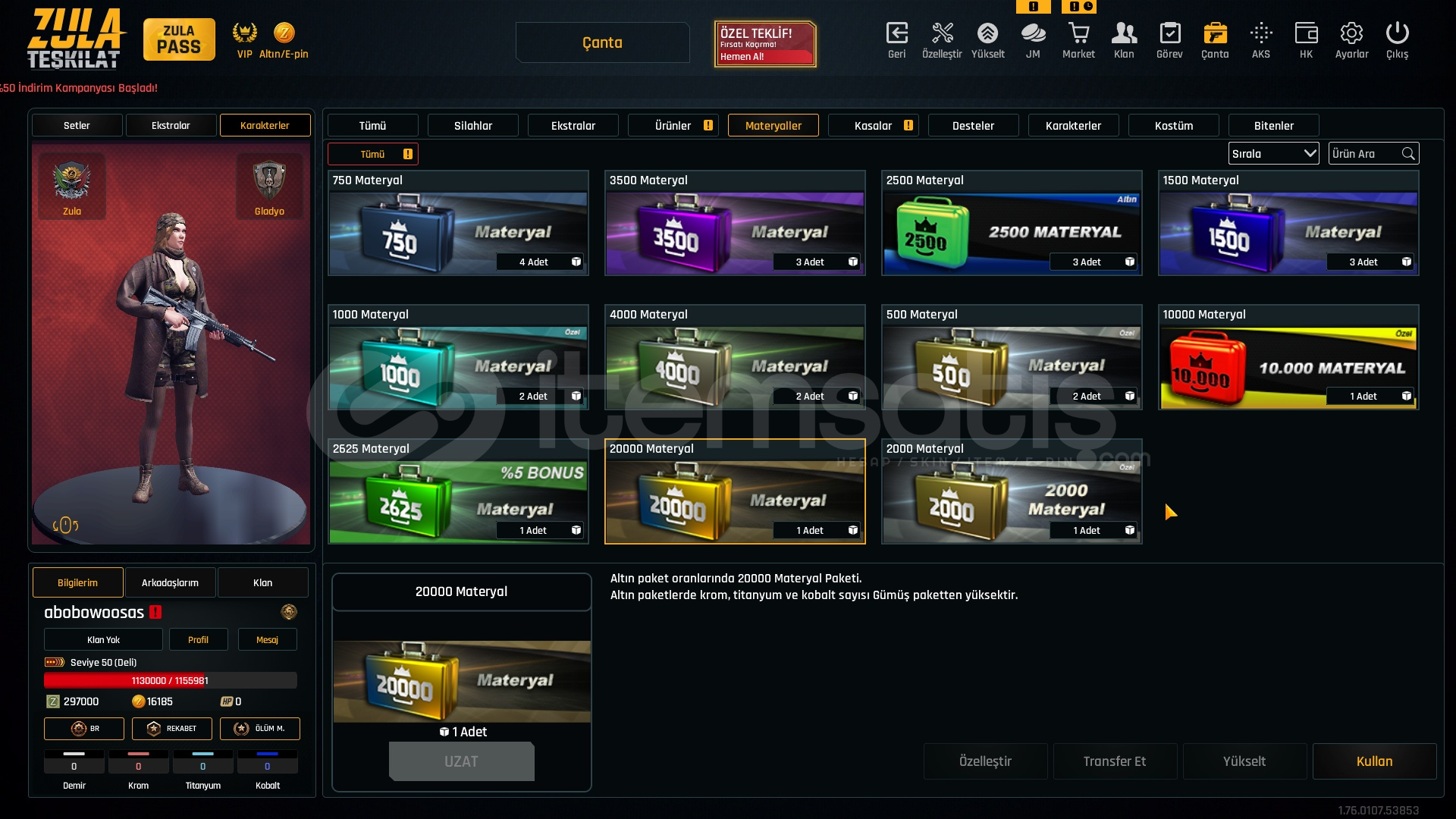Switch to the Kasalar tab
The width and height of the screenshot is (1456, 819).
click(x=873, y=125)
